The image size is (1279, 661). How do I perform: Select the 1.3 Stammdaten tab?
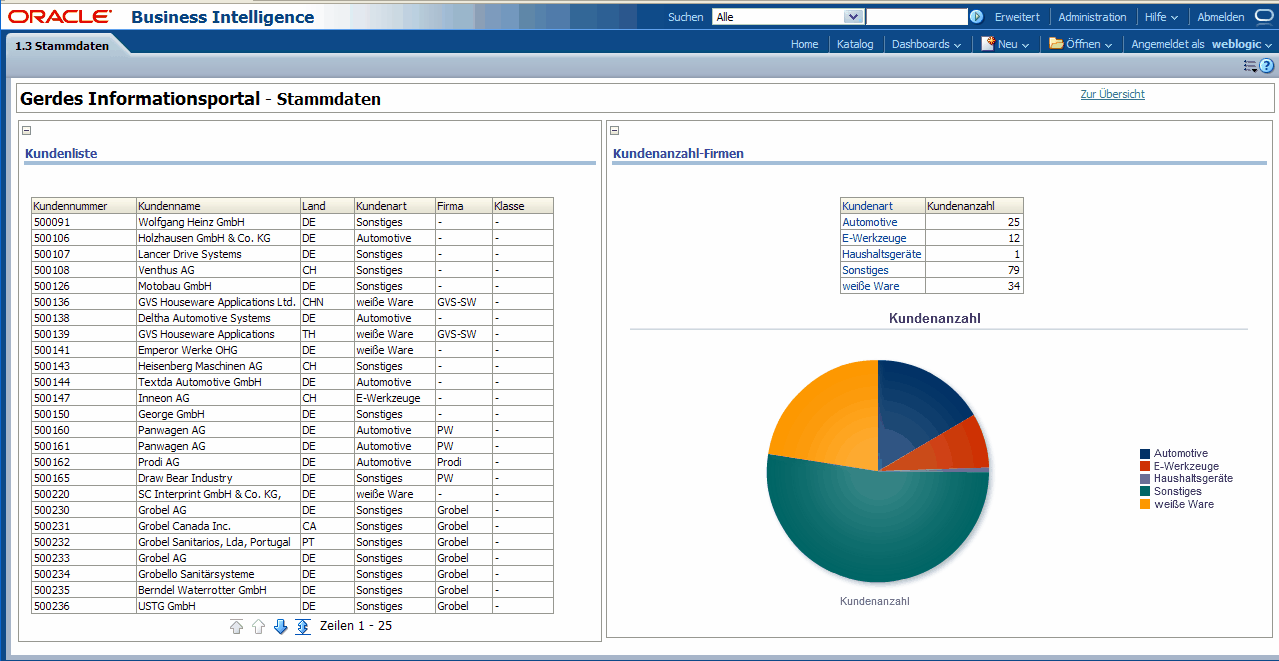[x=62, y=45]
